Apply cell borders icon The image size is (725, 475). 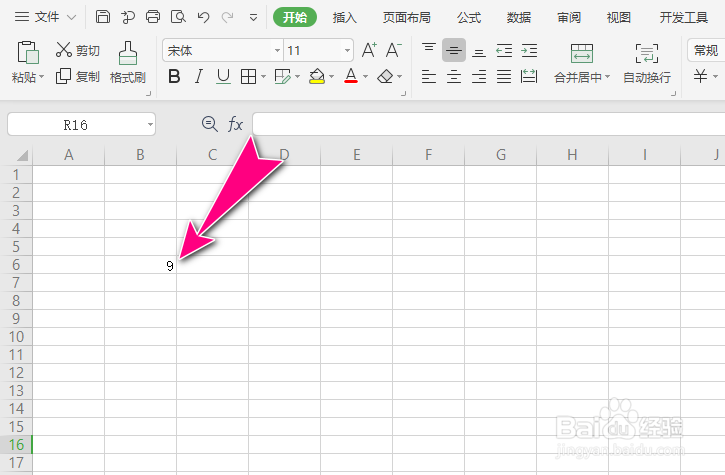pos(248,76)
